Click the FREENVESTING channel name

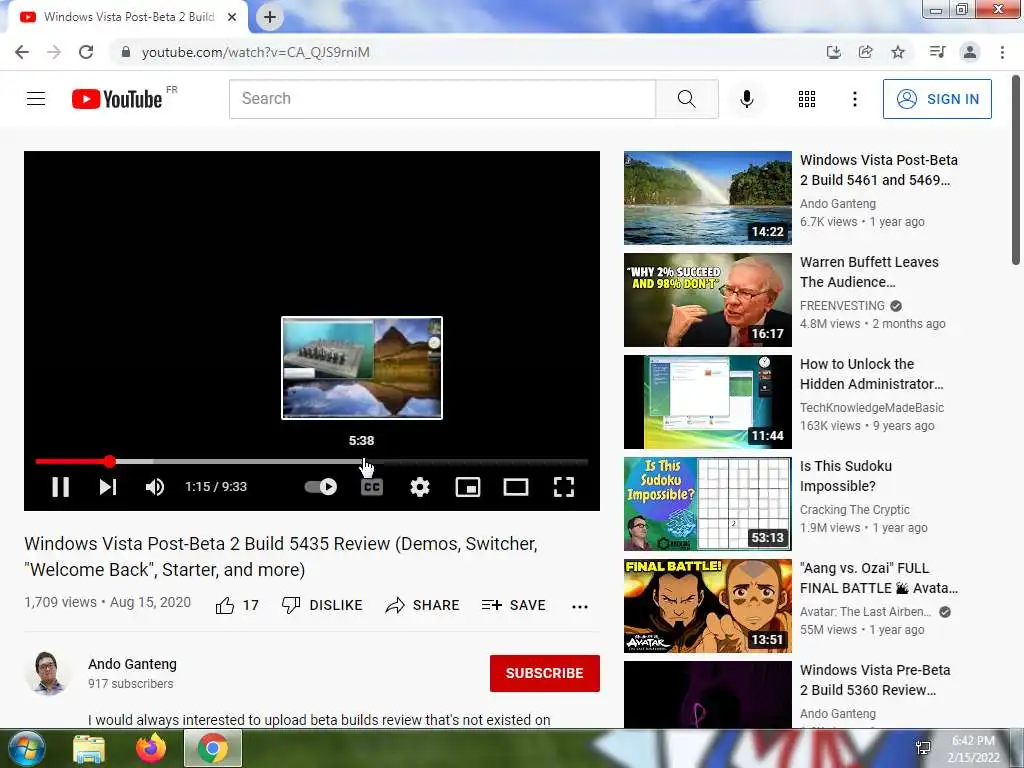coord(842,306)
